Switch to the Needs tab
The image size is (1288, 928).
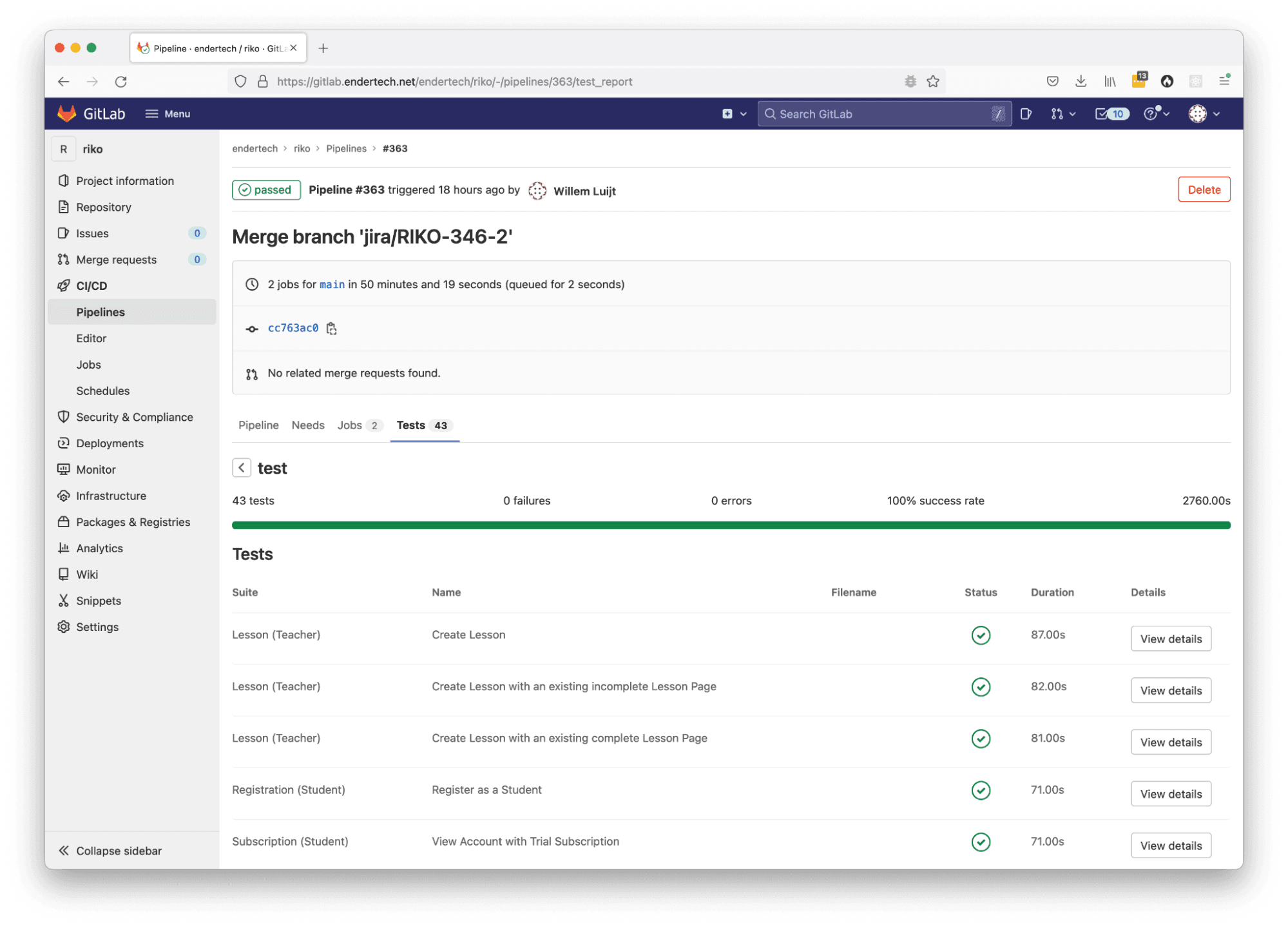[308, 425]
